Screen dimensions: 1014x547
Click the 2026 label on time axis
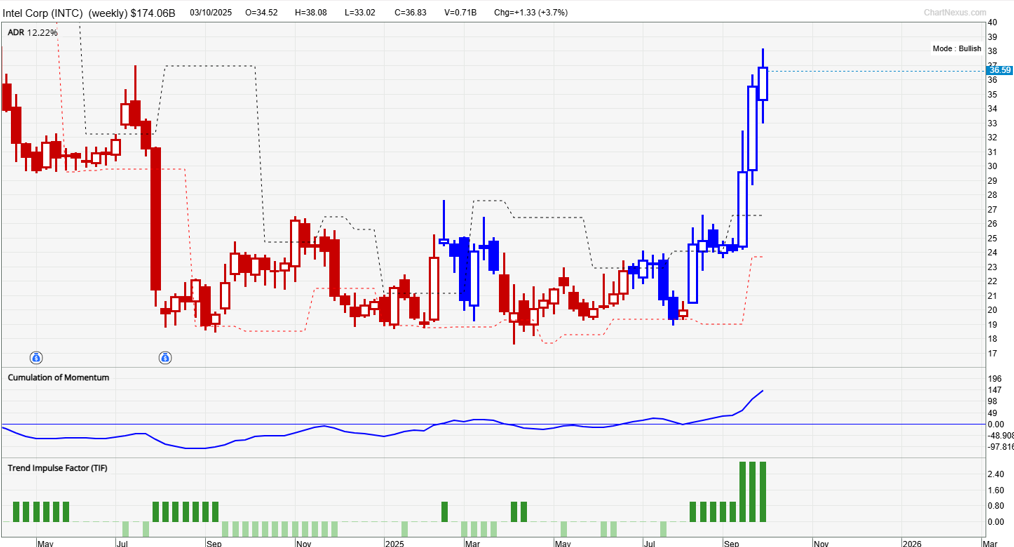tap(911, 542)
